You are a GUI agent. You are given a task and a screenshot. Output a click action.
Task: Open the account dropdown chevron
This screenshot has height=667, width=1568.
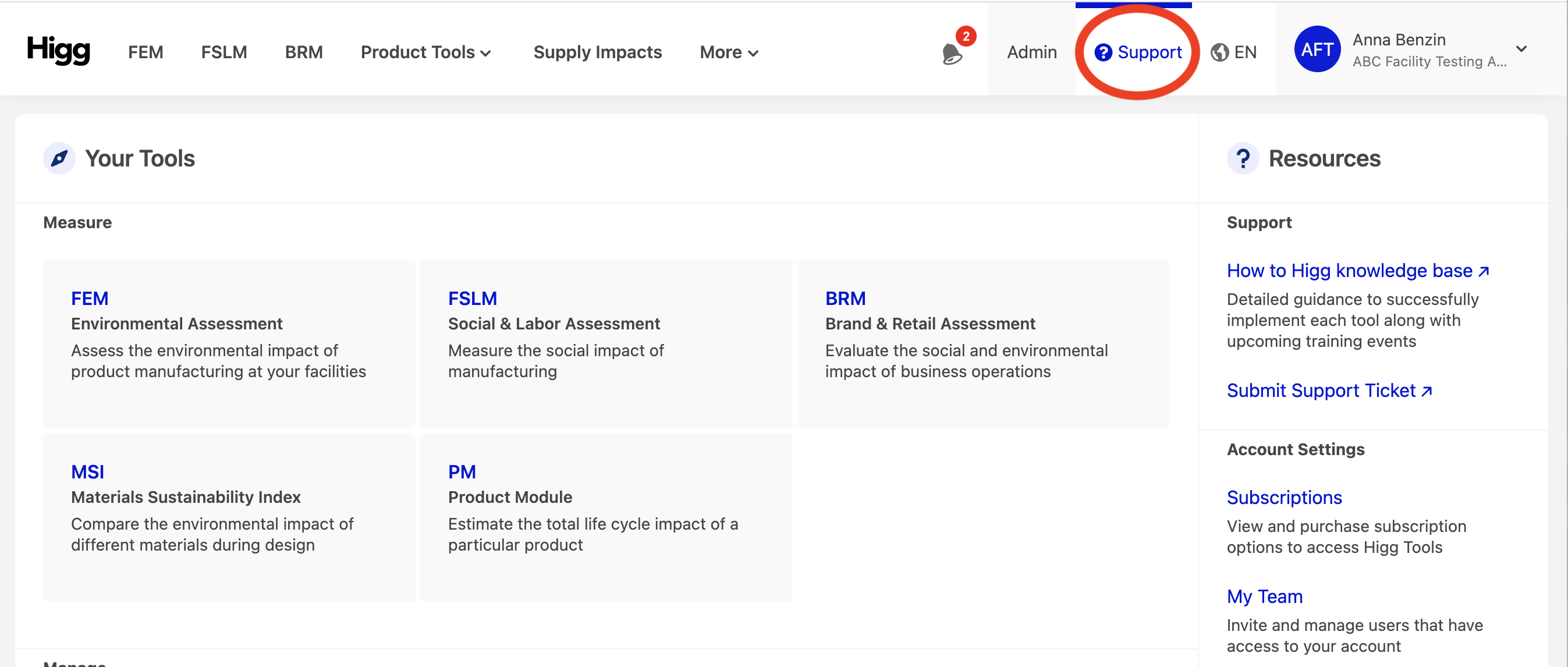pos(1521,49)
